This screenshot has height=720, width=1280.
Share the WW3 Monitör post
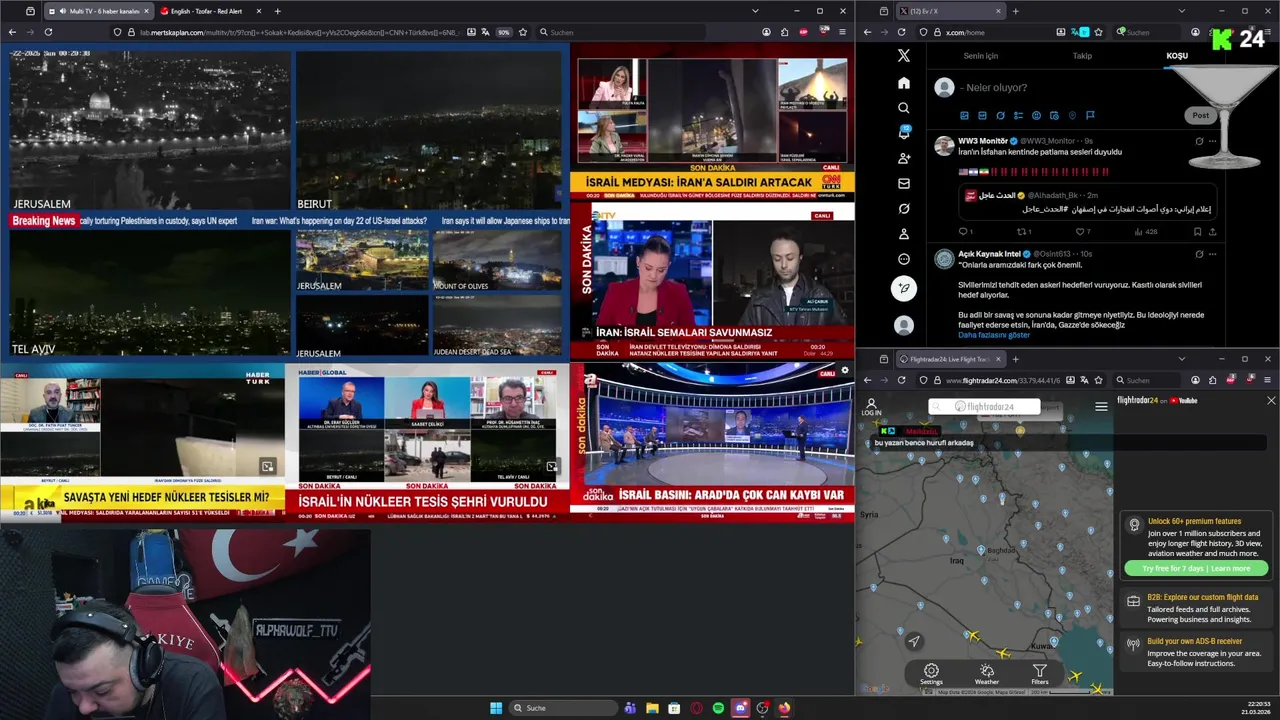point(1213,232)
